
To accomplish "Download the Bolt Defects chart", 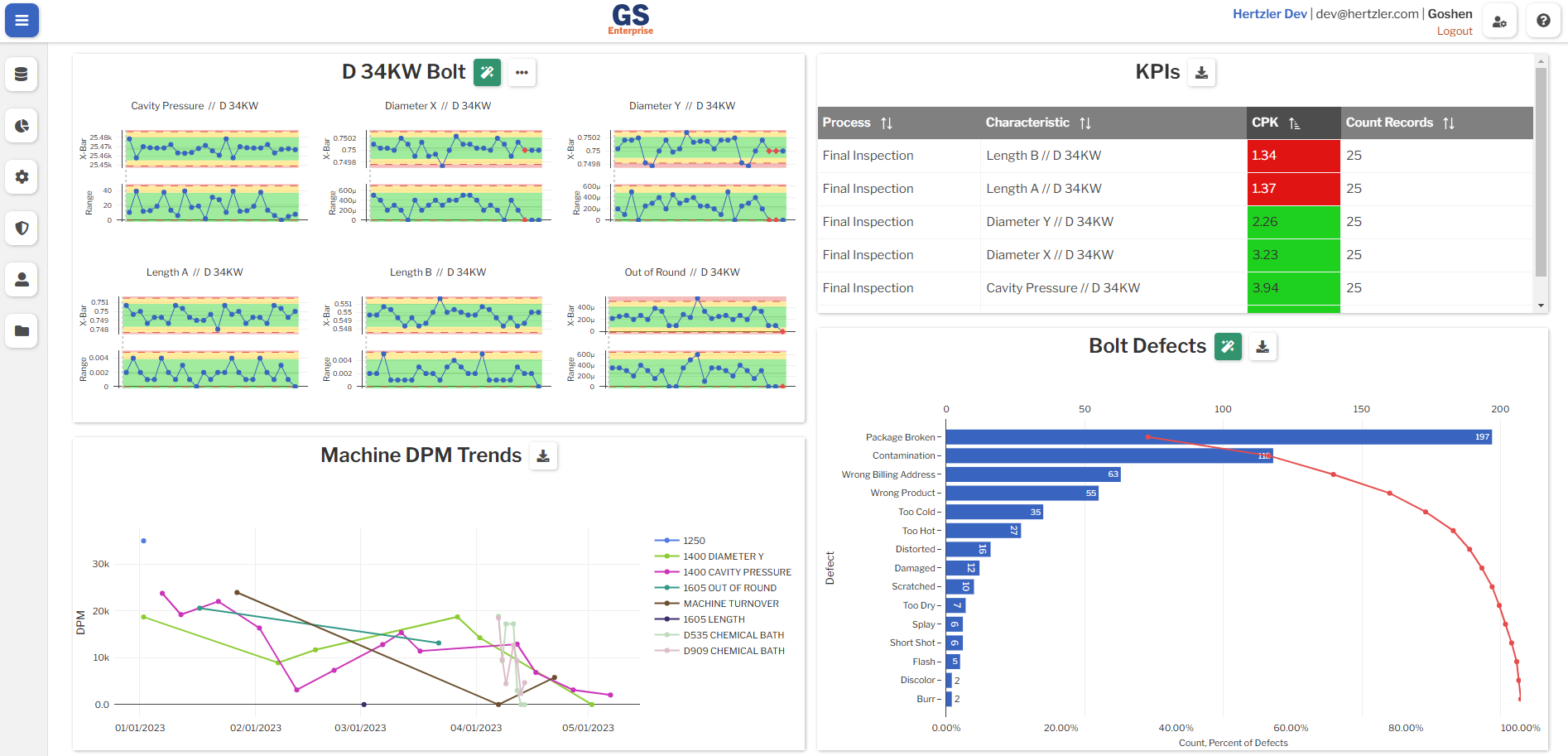I will click(1263, 347).
